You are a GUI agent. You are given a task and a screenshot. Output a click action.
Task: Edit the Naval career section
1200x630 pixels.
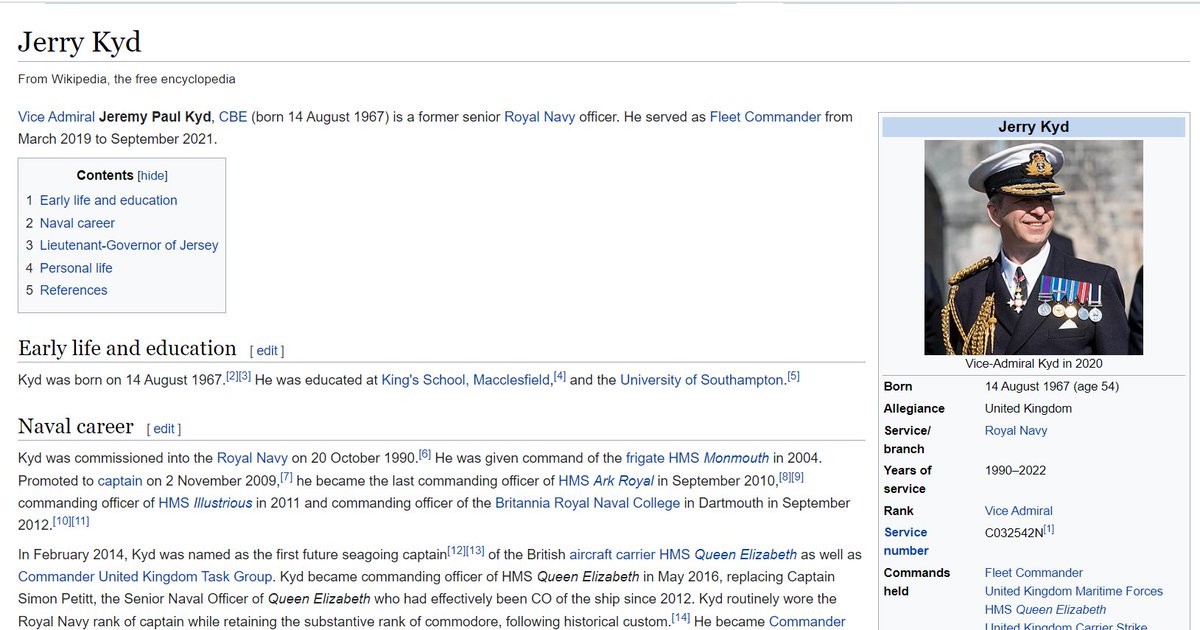(x=164, y=429)
